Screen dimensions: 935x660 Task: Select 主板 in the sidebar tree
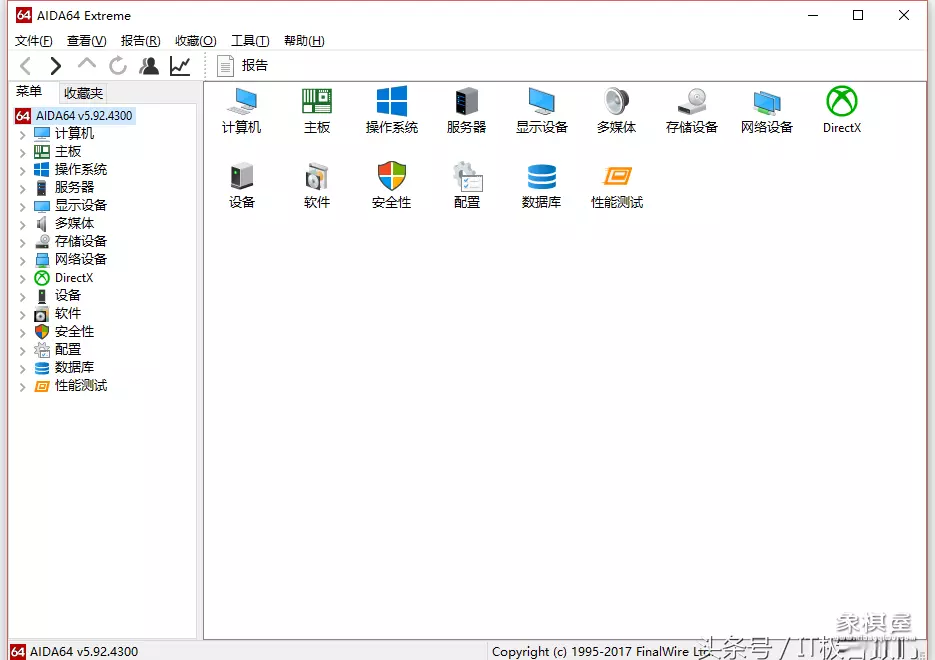click(68, 151)
